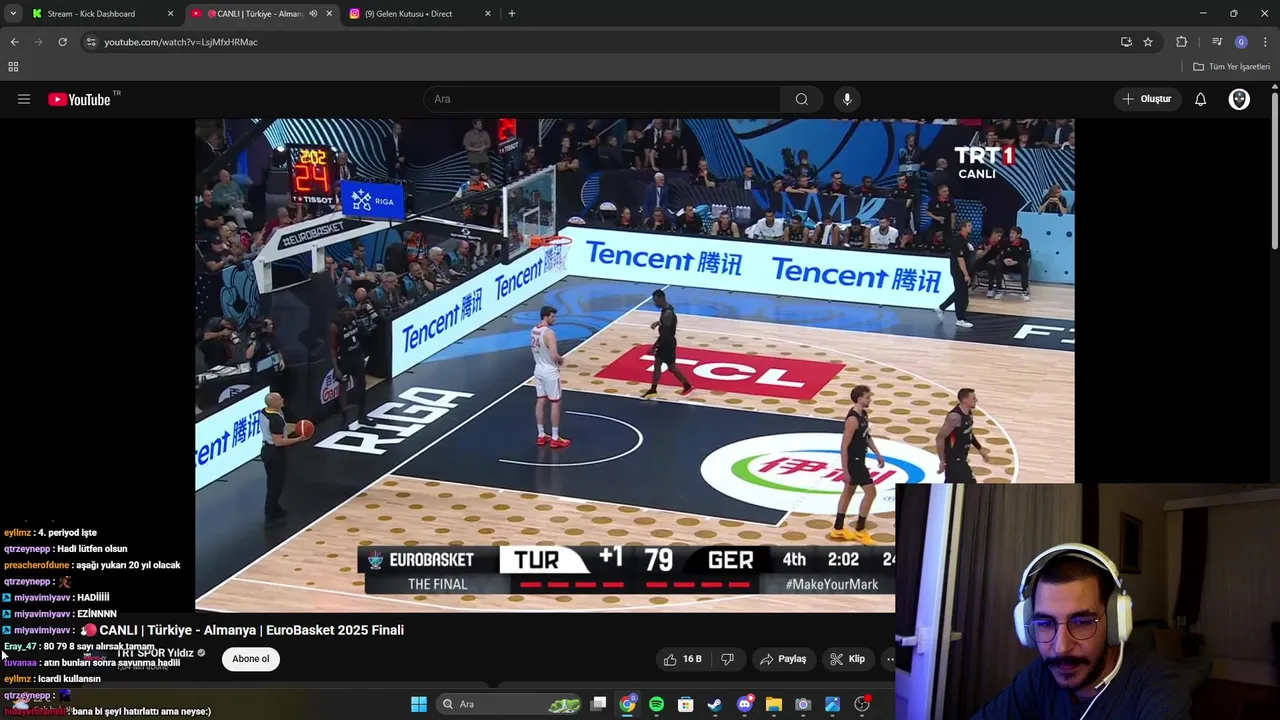Screen dimensions: 1280x720
Task: Open the Windows Start button
Action: coord(419,704)
